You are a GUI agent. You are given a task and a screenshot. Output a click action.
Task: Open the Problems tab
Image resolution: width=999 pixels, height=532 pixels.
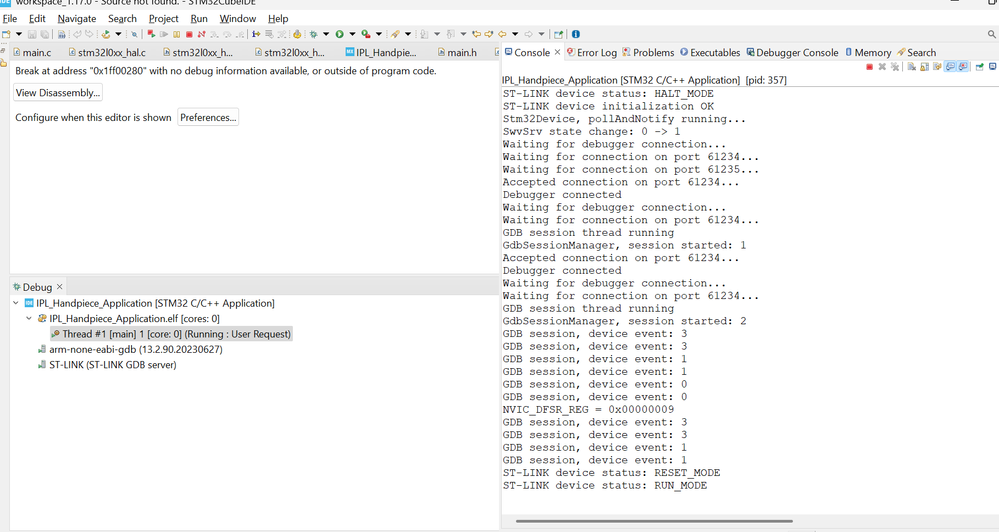pyautogui.click(x=648, y=53)
